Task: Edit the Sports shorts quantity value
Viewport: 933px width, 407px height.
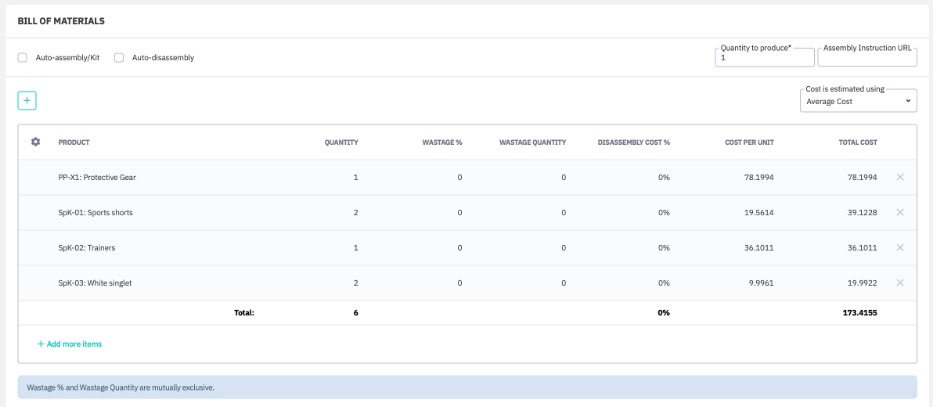Action: pyautogui.click(x=355, y=213)
